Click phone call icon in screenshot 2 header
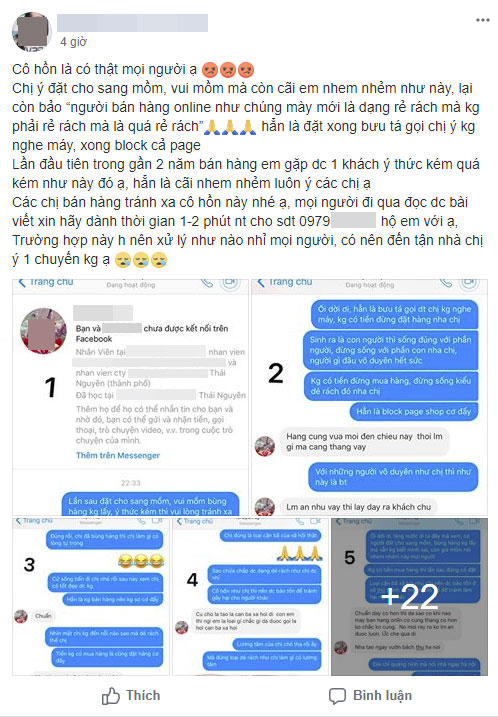This screenshot has height=717, width=498. tap(446, 283)
